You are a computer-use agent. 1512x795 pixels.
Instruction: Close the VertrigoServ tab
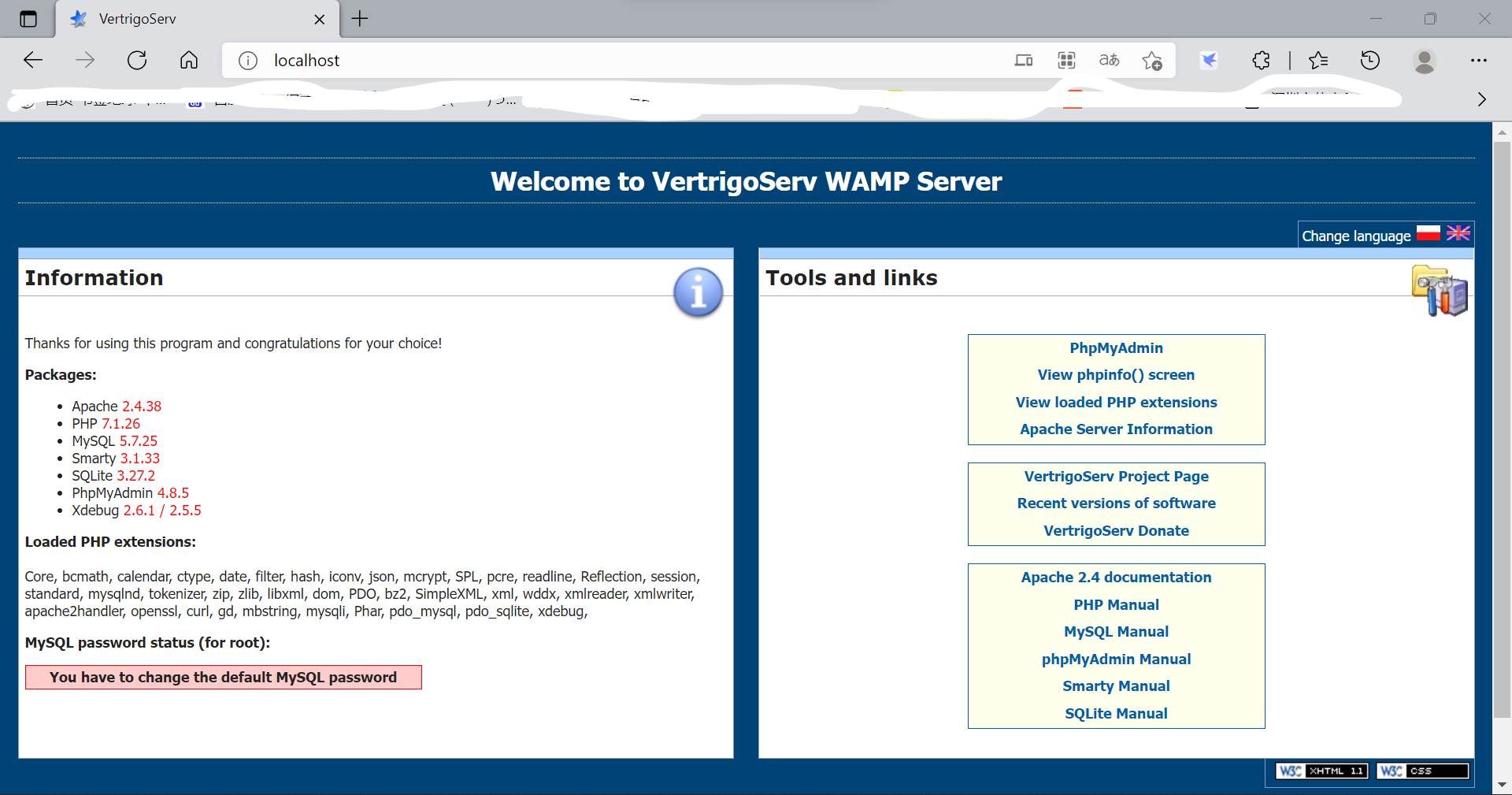pyautogui.click(x=320, y=20)
